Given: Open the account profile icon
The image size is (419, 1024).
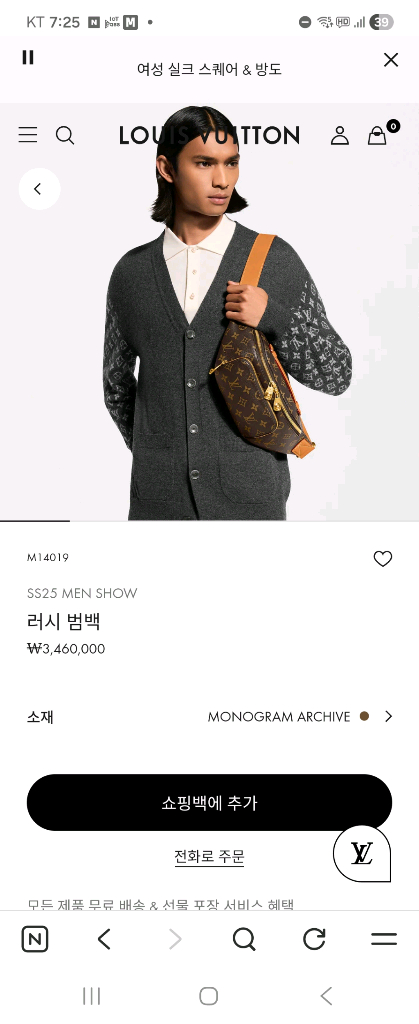Looking at the screenshot, I should pos(339,135).
